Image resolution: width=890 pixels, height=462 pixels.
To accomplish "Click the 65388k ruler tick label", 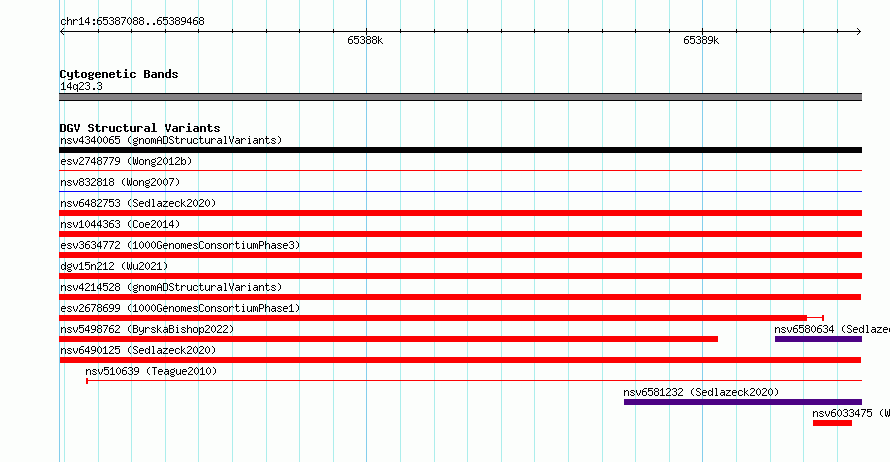I will [365, 40].
